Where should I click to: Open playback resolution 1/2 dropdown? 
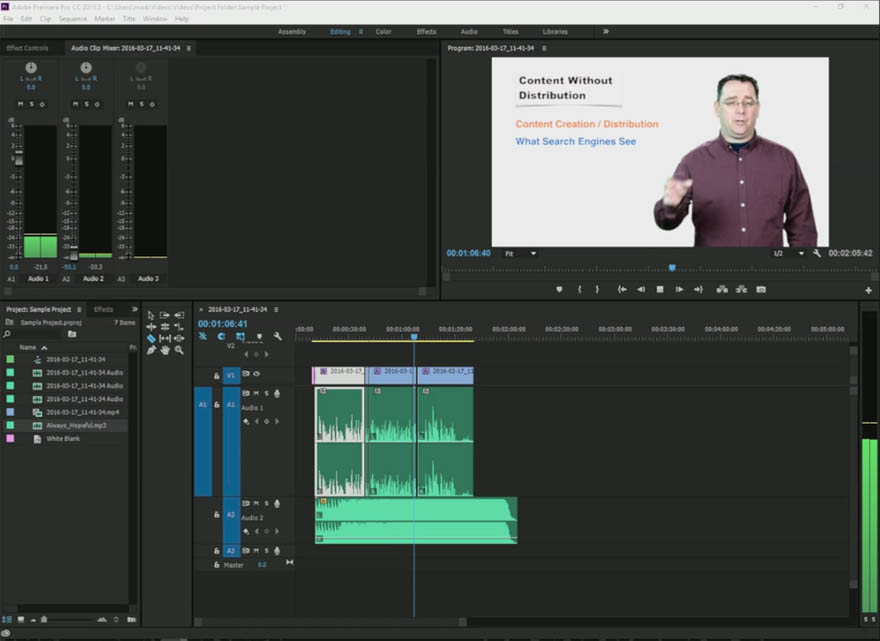[789, 254]
